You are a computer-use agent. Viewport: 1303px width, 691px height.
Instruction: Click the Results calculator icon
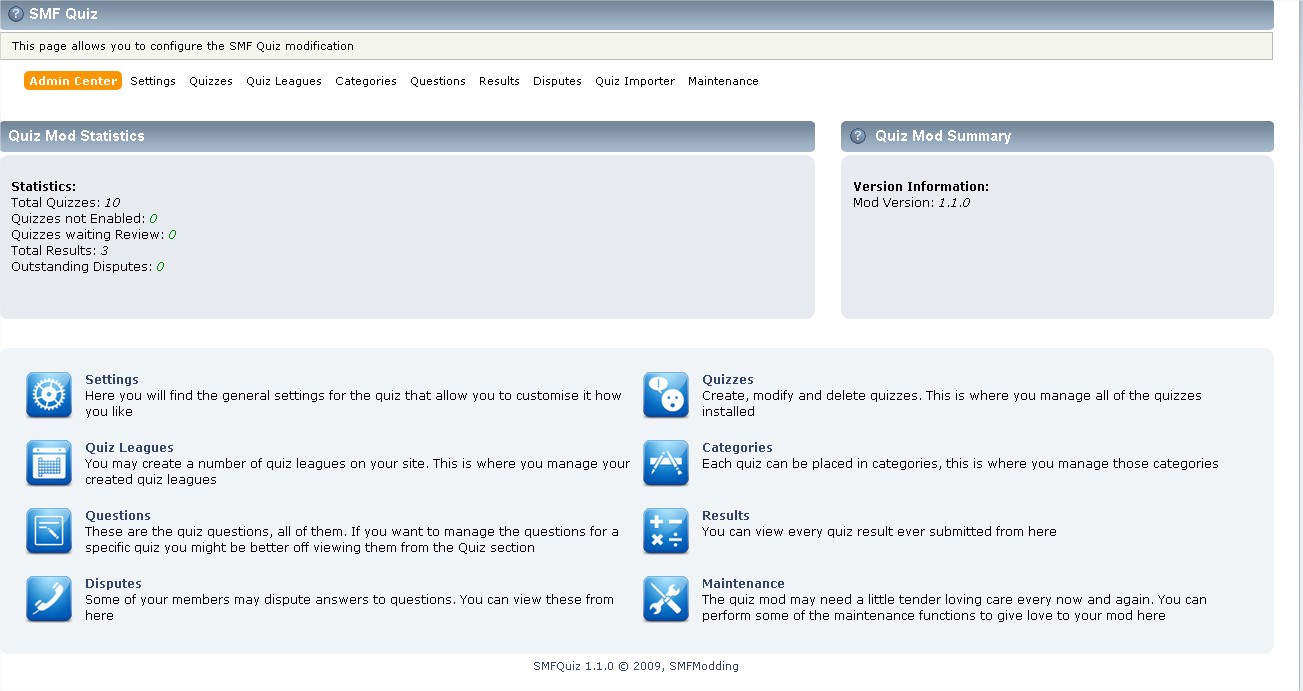pos(666,531)
